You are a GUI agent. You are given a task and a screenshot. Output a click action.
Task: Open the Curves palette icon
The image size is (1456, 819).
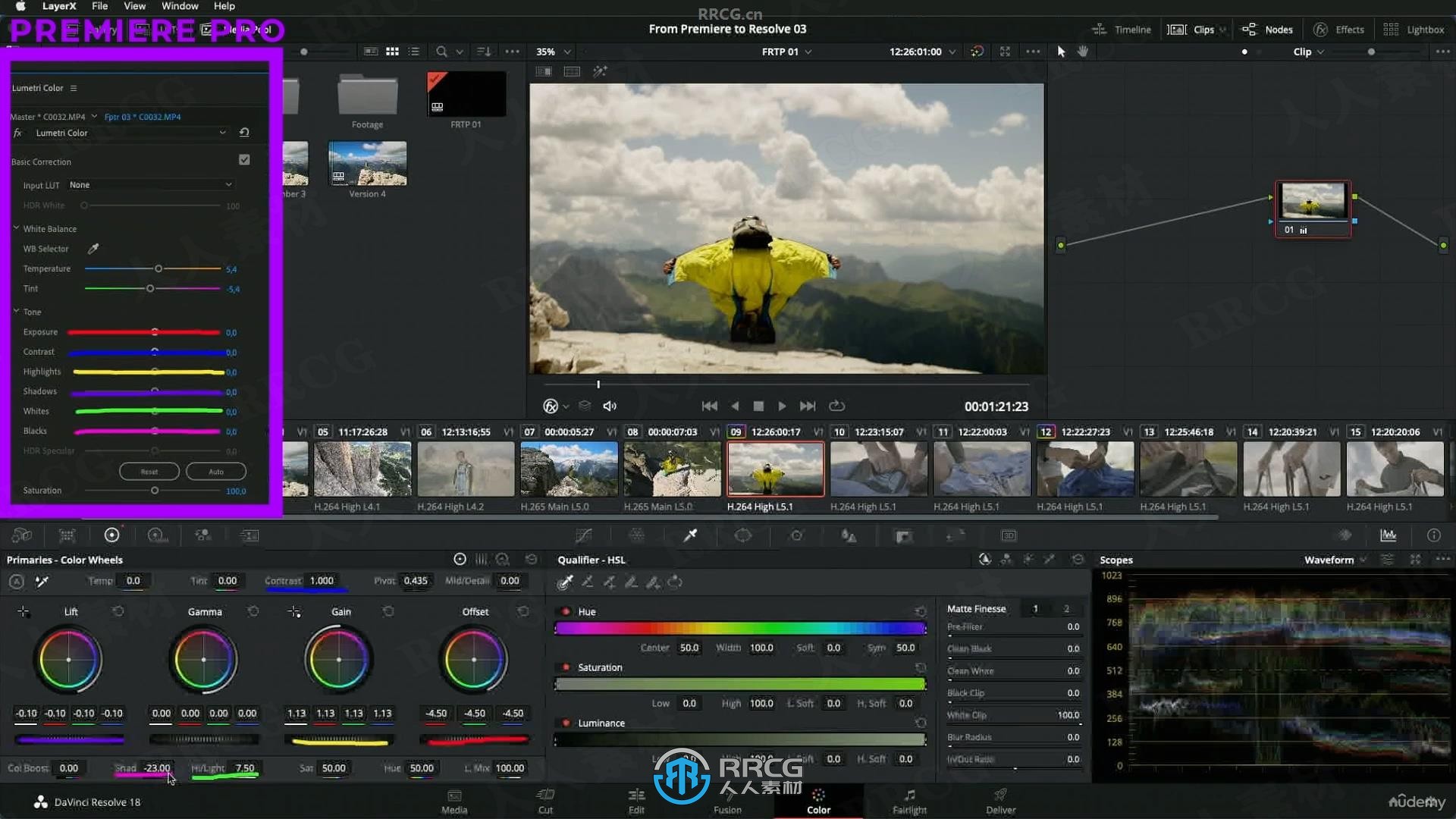pyautogui.click(x=583, y=535)
